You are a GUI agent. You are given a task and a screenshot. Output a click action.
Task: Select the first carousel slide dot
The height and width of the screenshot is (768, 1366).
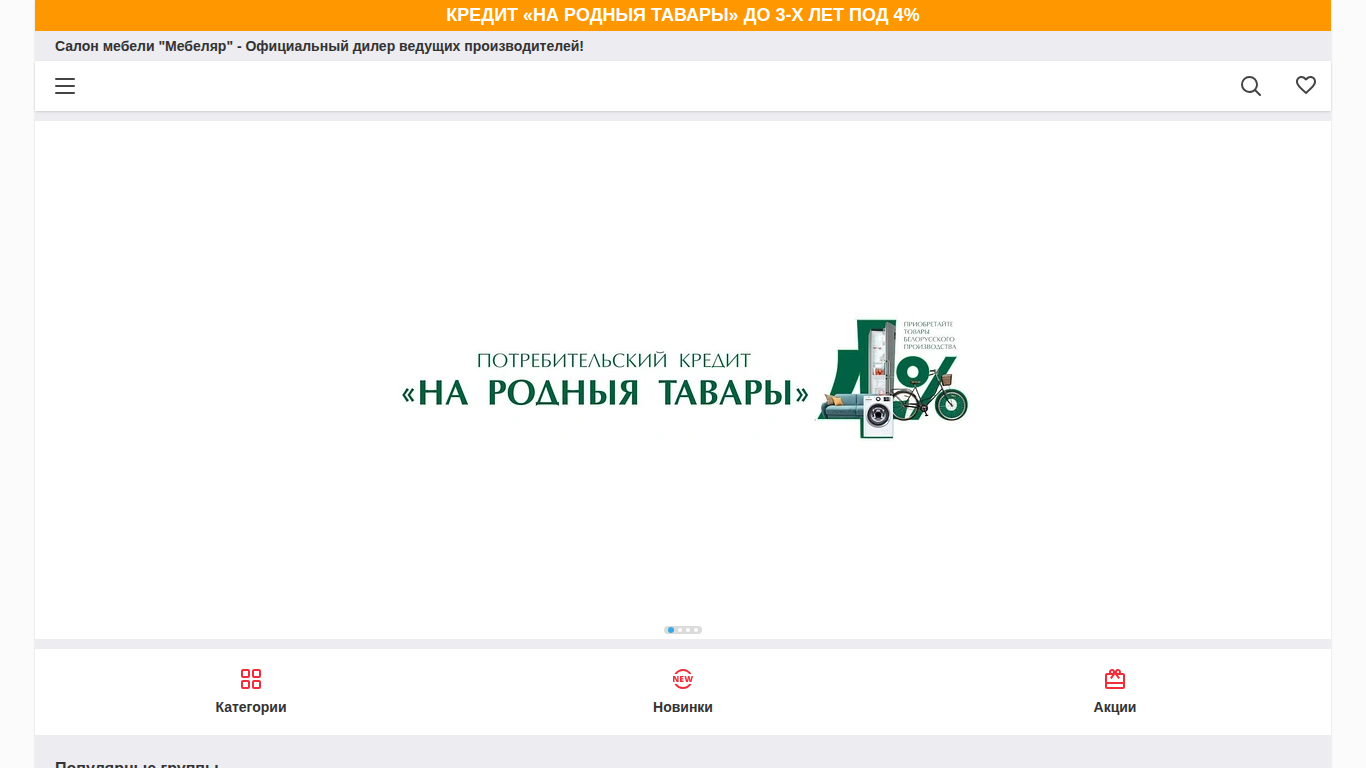pyautogui.click(x=671, y=630)
